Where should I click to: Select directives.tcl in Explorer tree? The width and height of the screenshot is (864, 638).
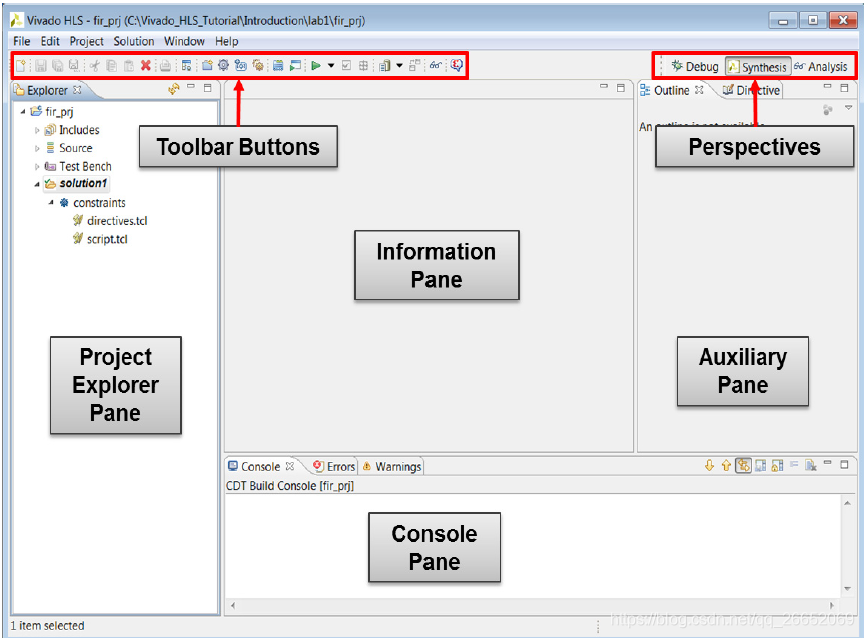point(110,221)
